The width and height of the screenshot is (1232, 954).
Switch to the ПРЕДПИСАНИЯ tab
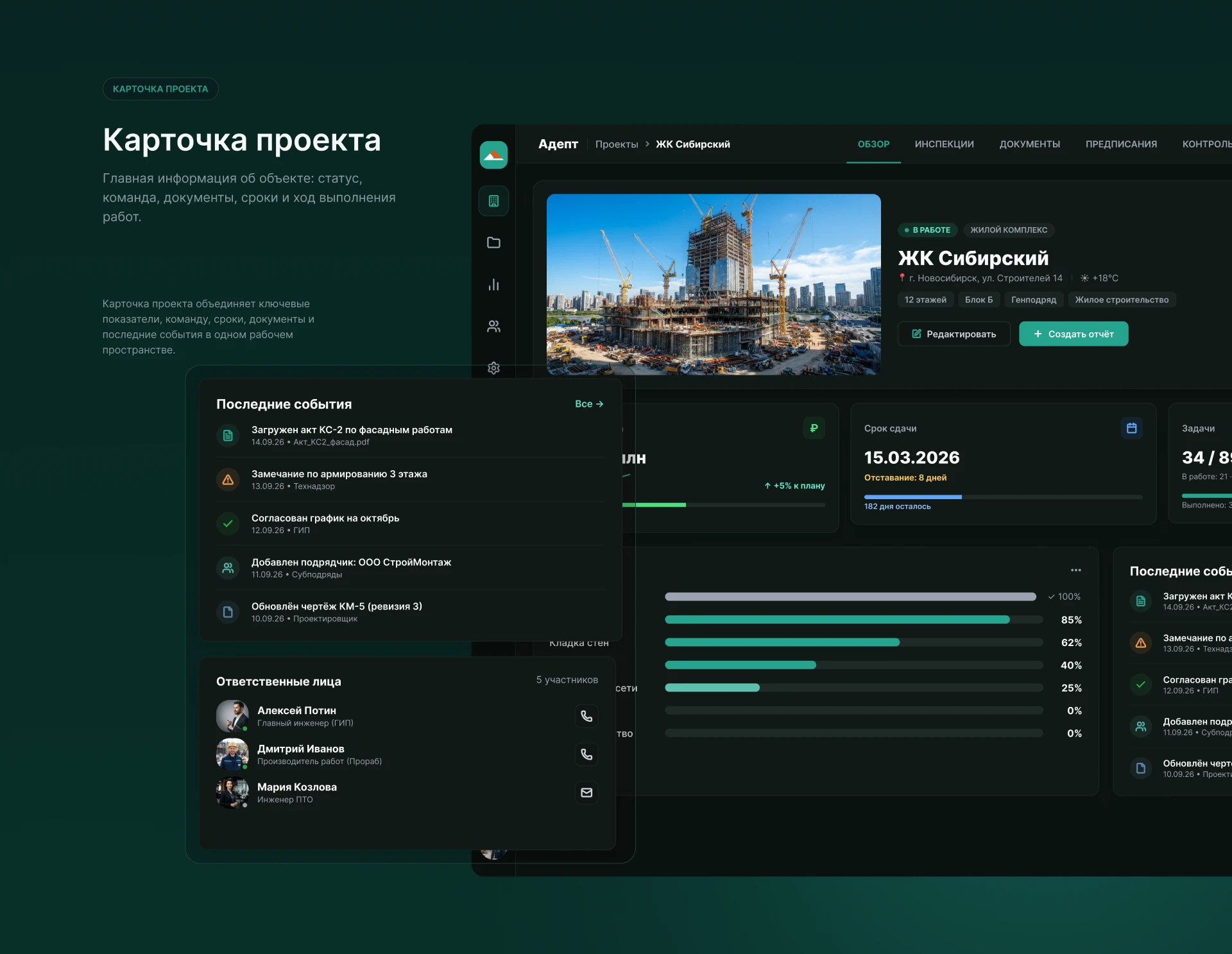[x=1121, y=144]
